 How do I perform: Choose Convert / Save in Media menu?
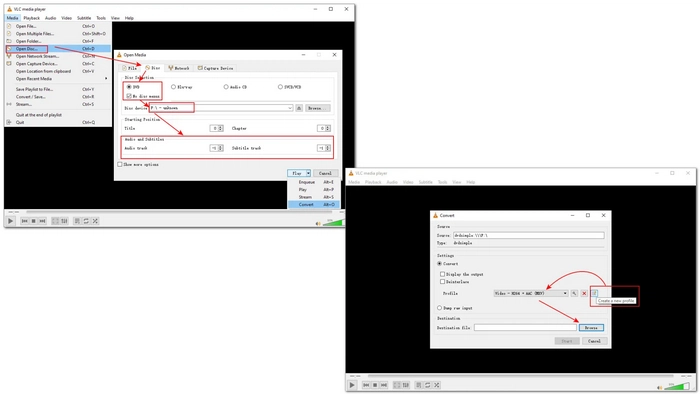(58, 96)
